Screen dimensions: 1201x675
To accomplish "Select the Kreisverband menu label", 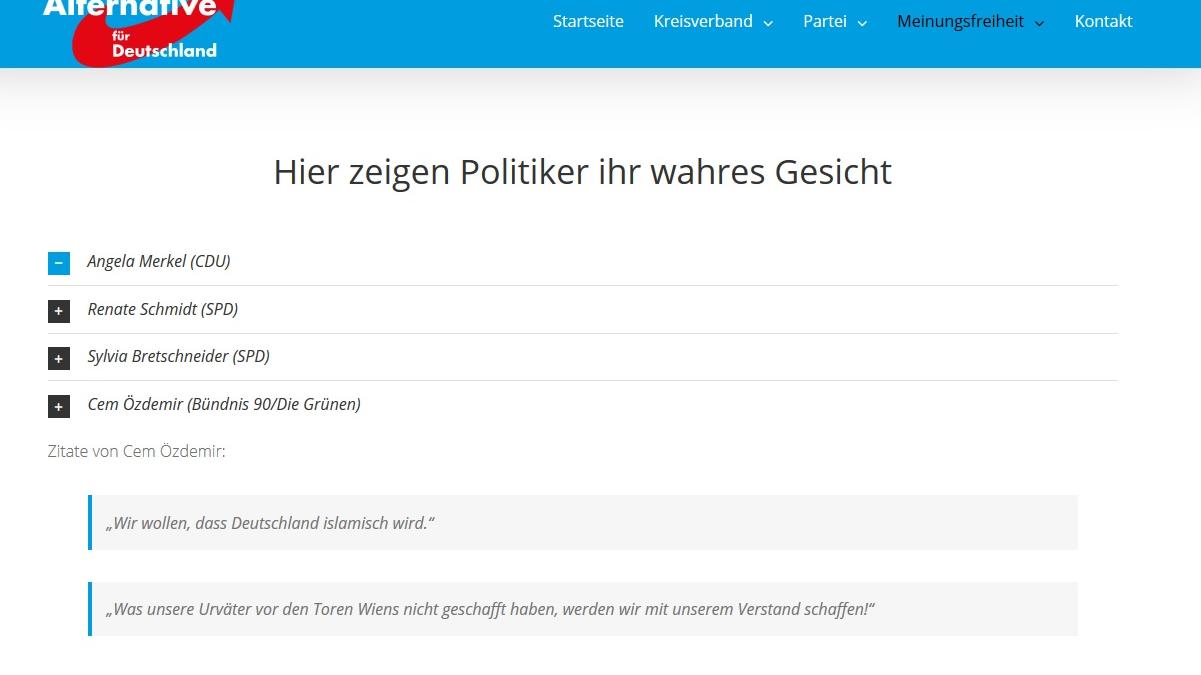I will click(x=703, y=21).
